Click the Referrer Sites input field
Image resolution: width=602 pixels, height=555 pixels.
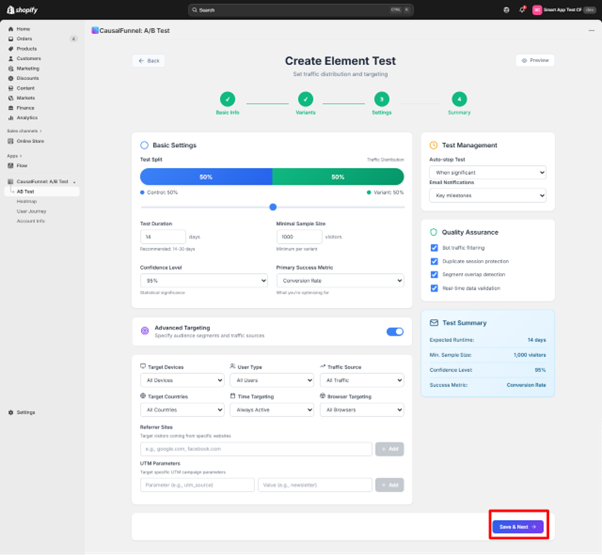tap(256, 450)
